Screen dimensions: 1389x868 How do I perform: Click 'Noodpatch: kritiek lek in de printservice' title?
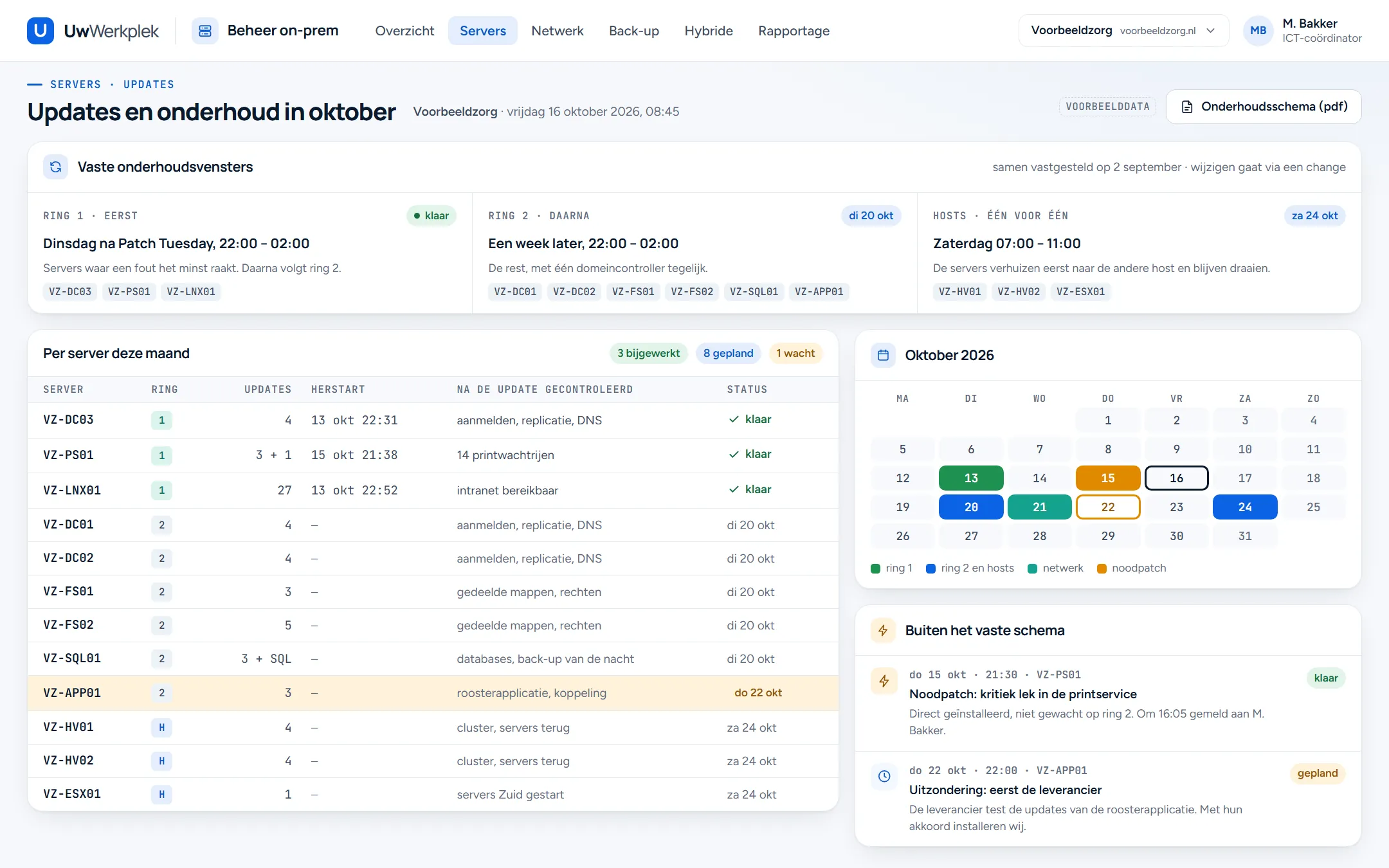(1022, 694)
